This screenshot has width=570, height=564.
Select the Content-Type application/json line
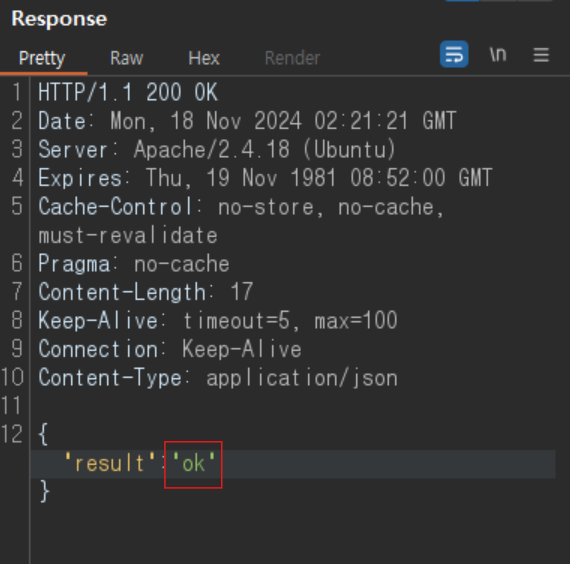pos(218,378)
